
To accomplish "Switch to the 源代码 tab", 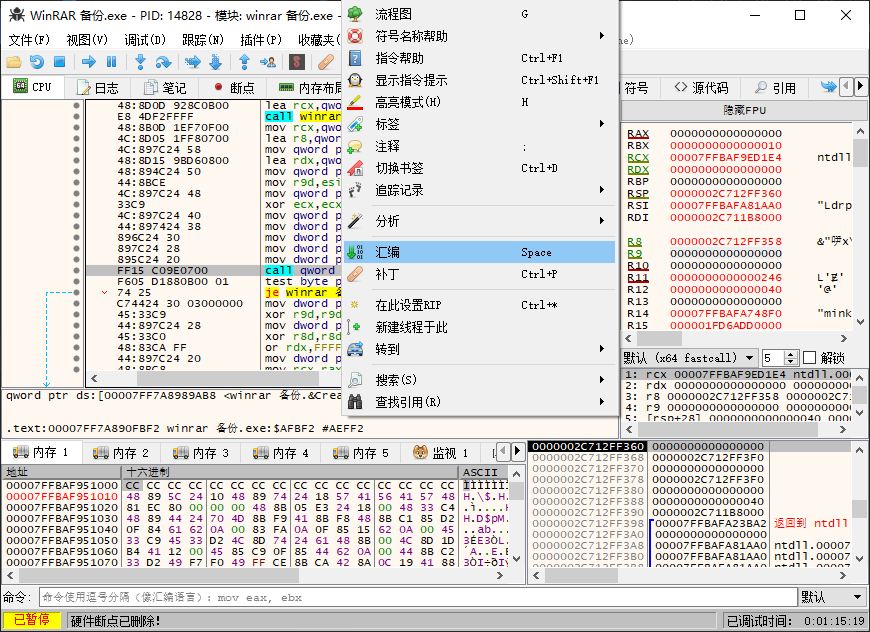I will pyautogui.click(x=701, y=88).
